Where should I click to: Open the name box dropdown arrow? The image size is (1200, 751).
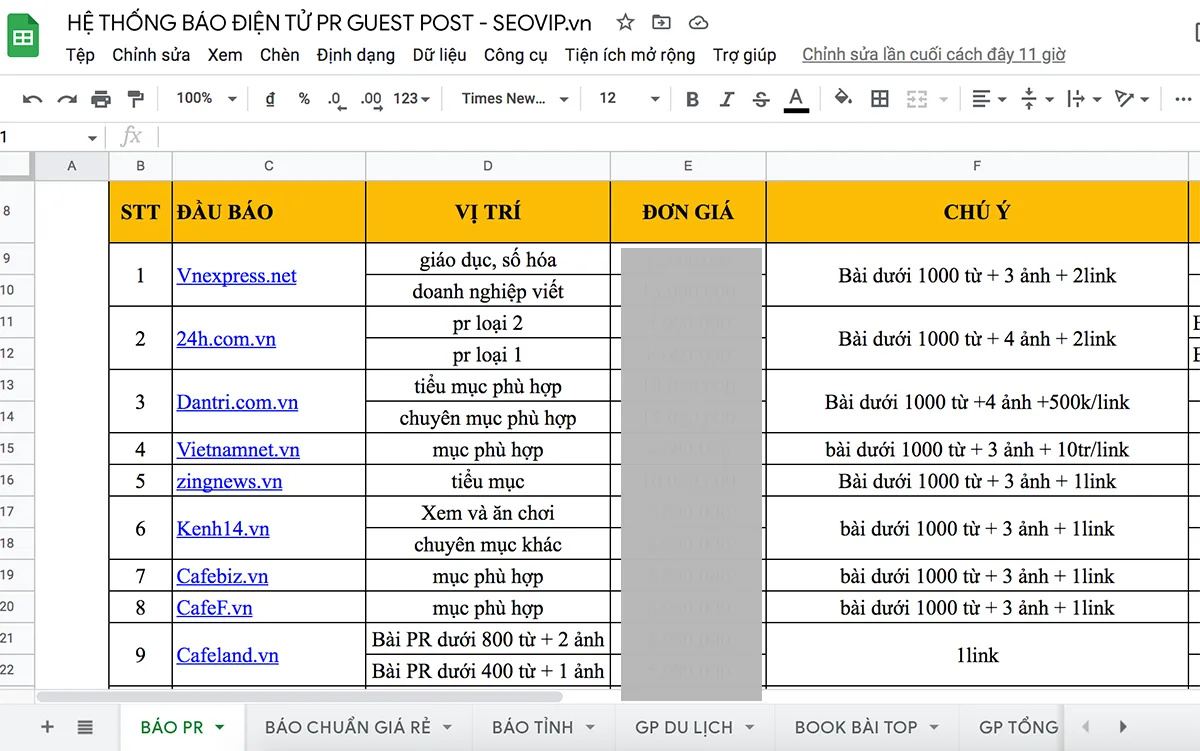coord(93,137)
